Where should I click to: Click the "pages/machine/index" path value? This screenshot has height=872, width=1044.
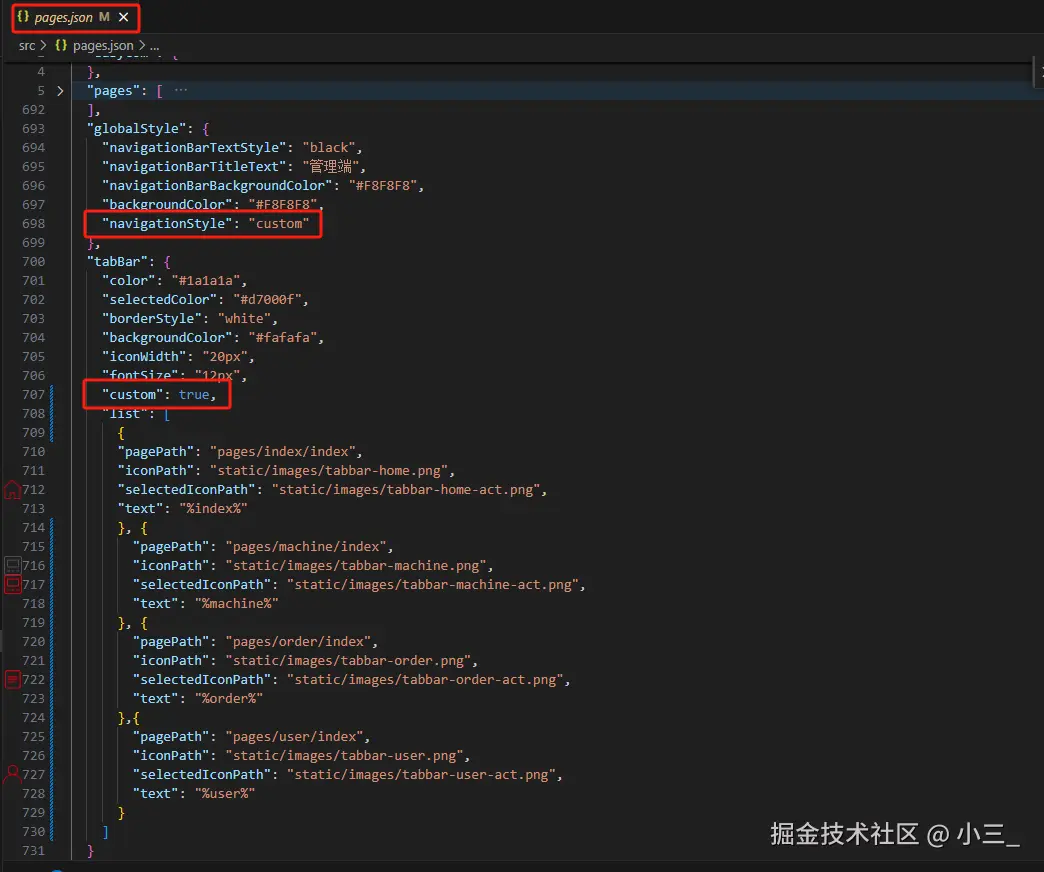306,546
